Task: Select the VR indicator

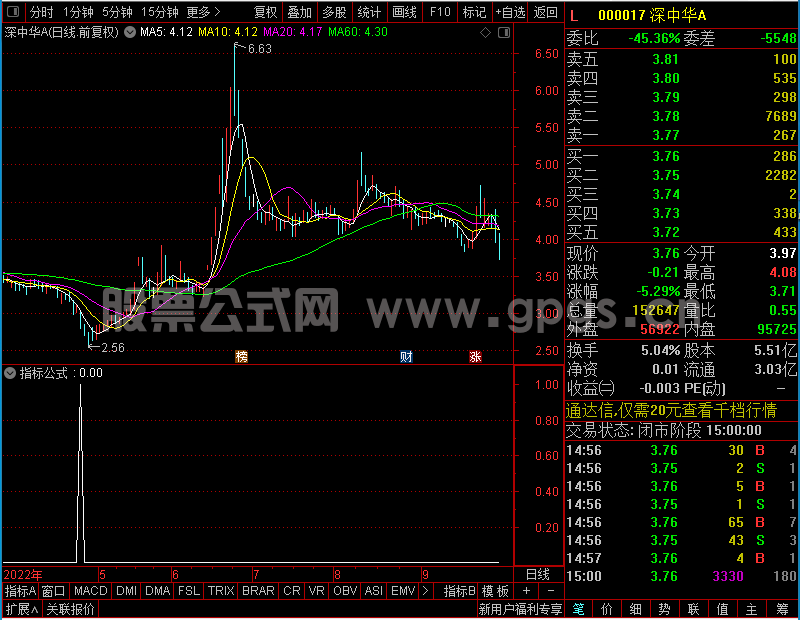Action: [x=316, y=591]
